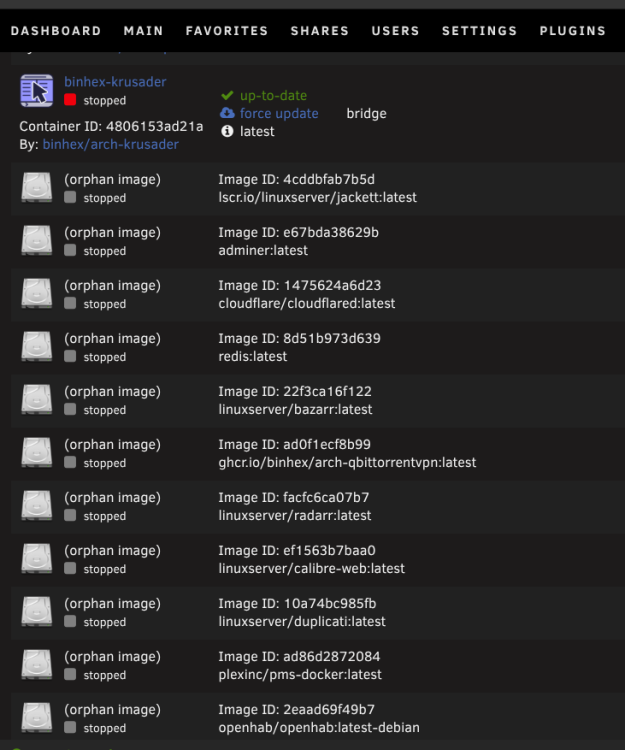Click plexinc/pms-docker:latest image name
This screenshot has height=750, width=625.
[300, 675]
